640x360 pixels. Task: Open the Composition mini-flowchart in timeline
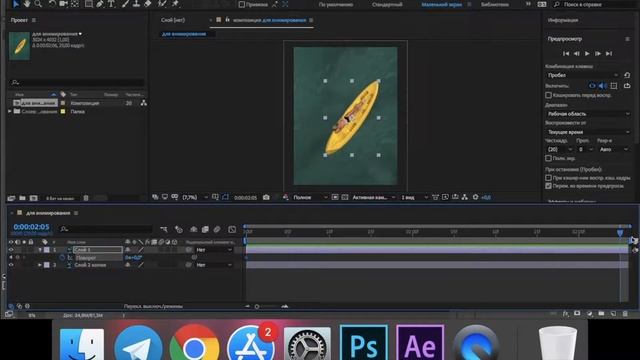pyautogui.click(x=164, y=229)
